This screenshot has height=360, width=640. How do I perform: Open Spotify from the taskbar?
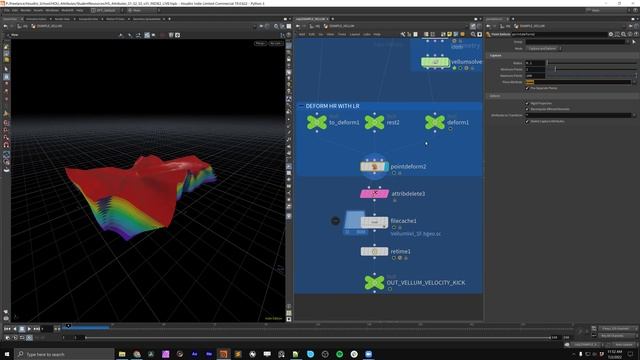(x=339, y=354)
